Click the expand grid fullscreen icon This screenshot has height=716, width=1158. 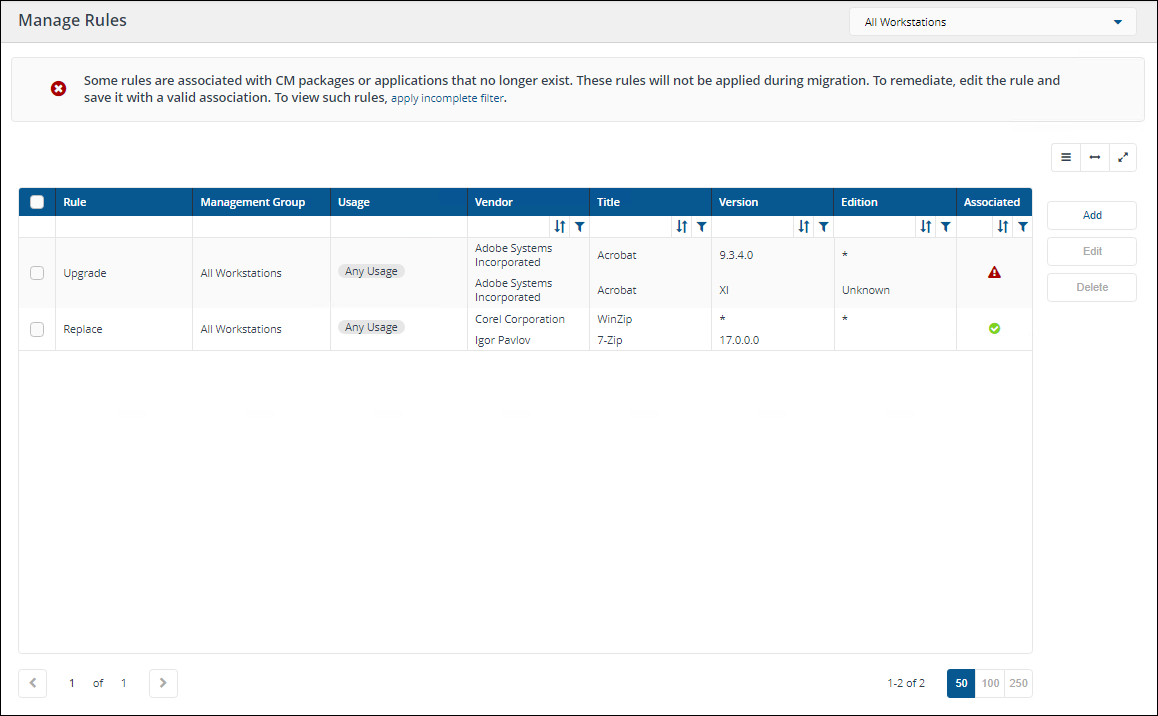pyautogui.click(x=1123, y=157)
